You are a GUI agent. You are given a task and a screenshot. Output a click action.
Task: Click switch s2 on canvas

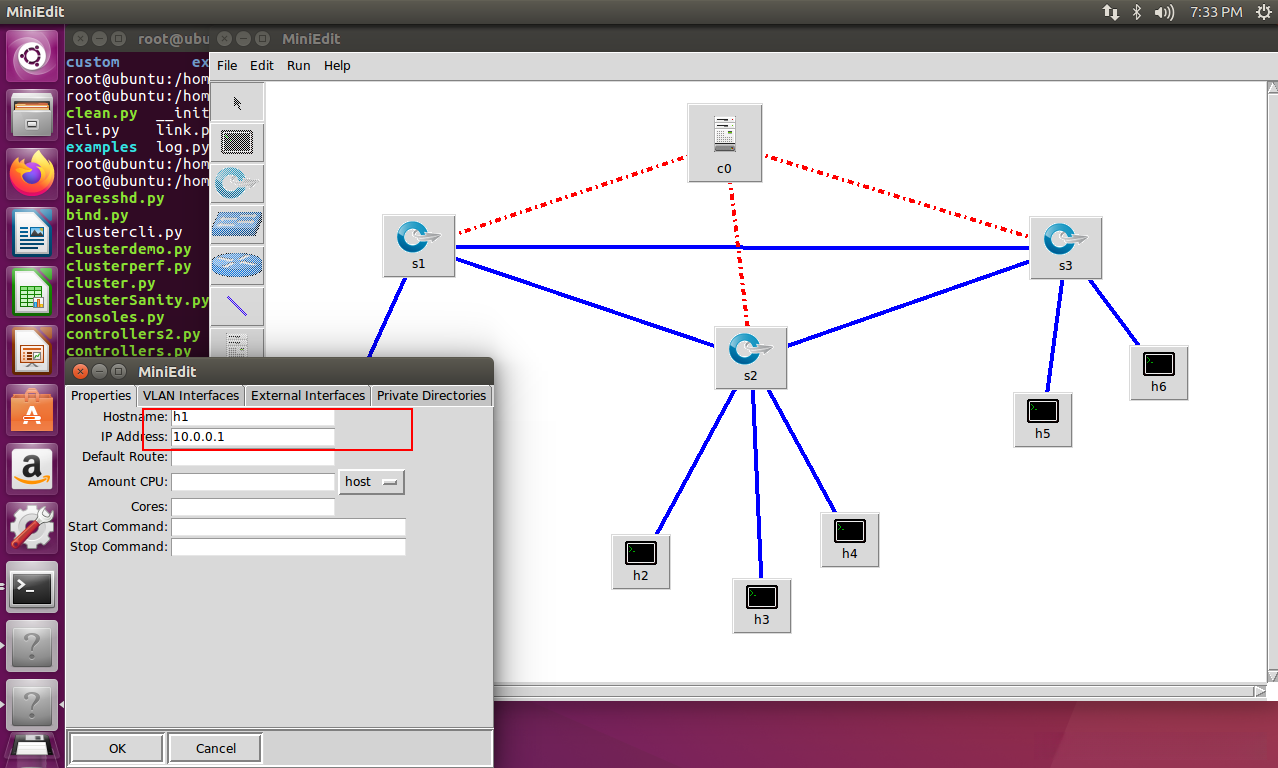click(x=751, y=357)
